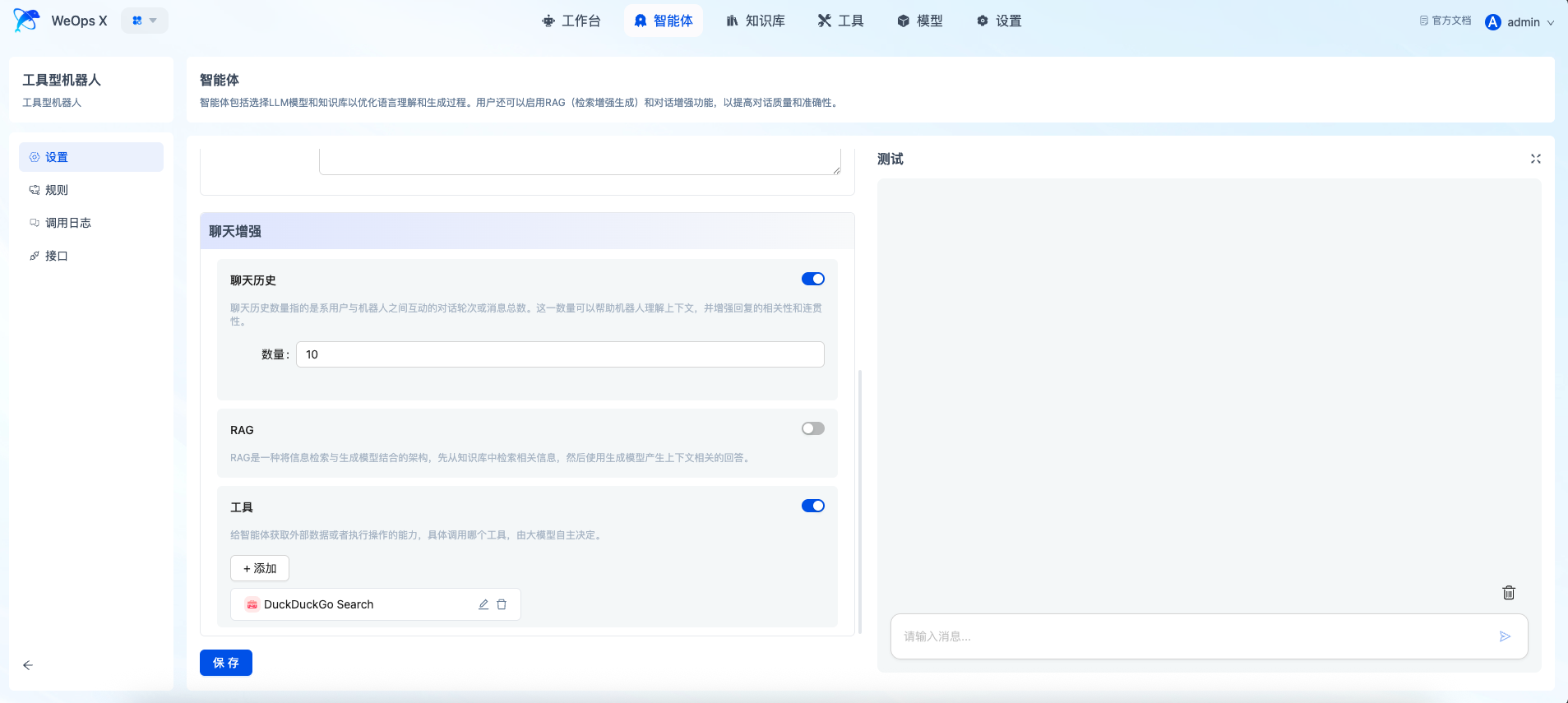This screenshot has height=703, width=1568.
Task: Focus the 数量 input field
Action: (x=560, y=354)
